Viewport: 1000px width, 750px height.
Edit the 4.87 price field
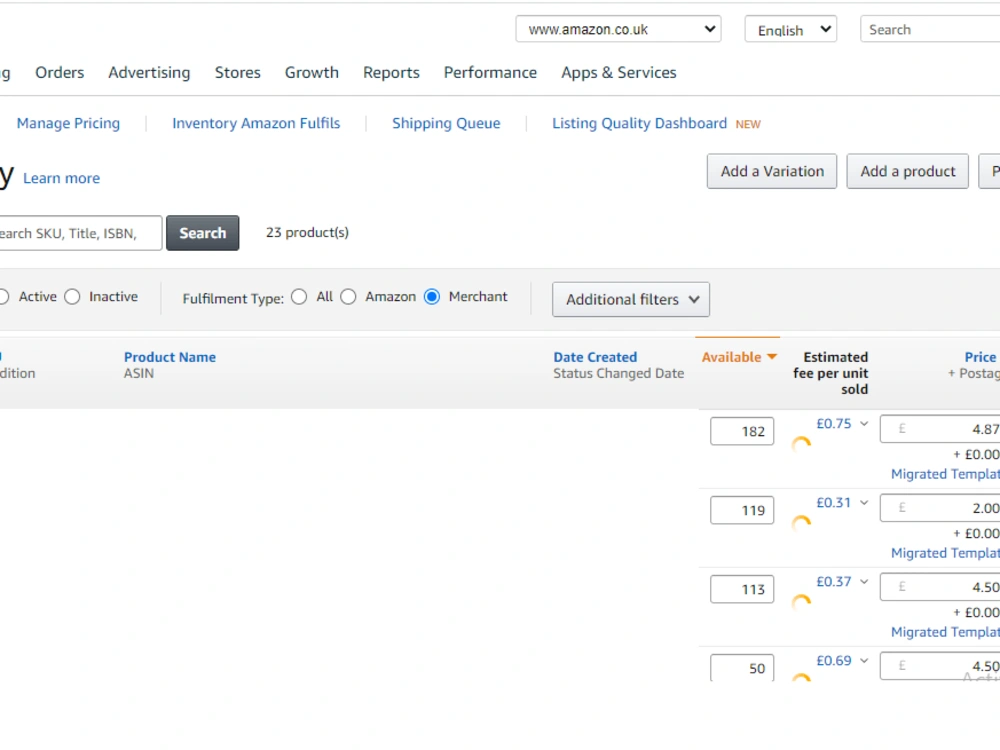point(940,429)
